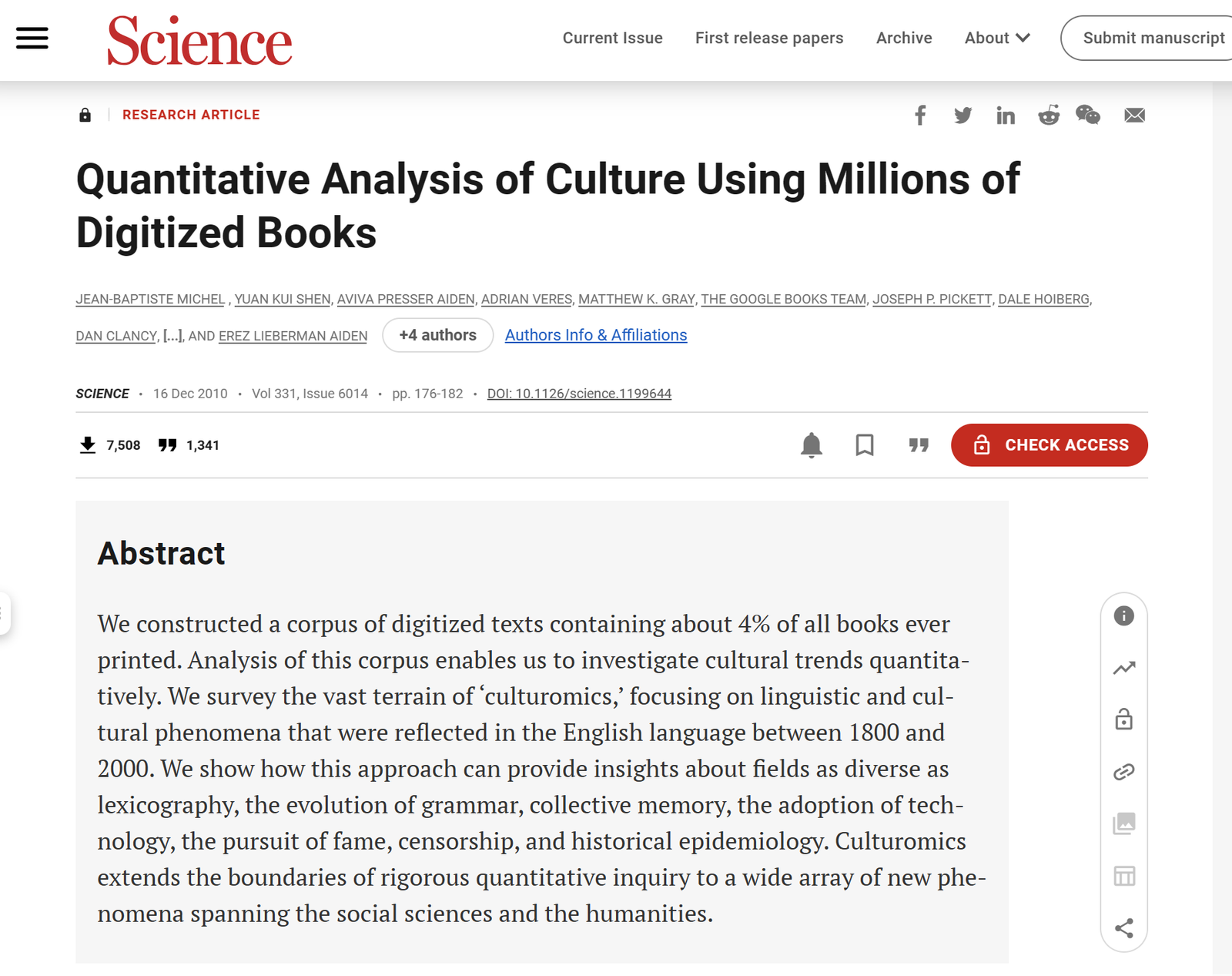
Task: Click the cite quotation icon beside bookmark
Action: click(919, 445)
